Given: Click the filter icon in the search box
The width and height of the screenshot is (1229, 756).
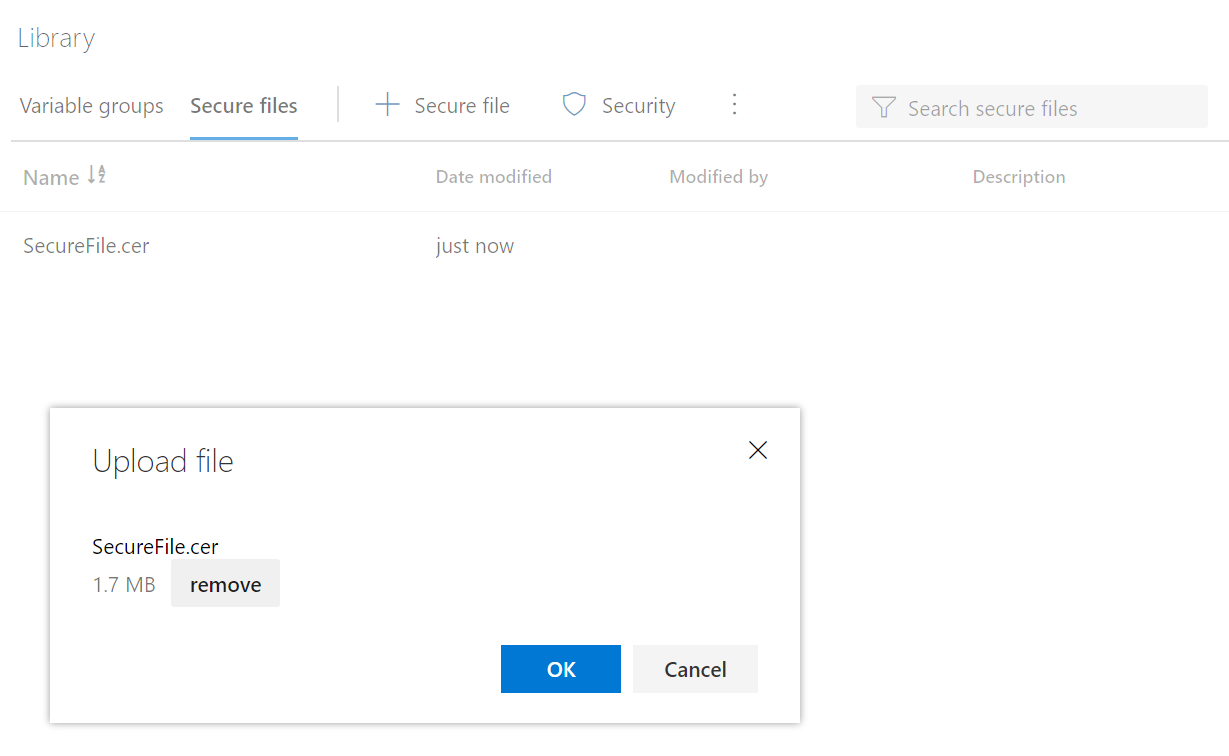Looking at the screenshot, I should coord(883,107).
